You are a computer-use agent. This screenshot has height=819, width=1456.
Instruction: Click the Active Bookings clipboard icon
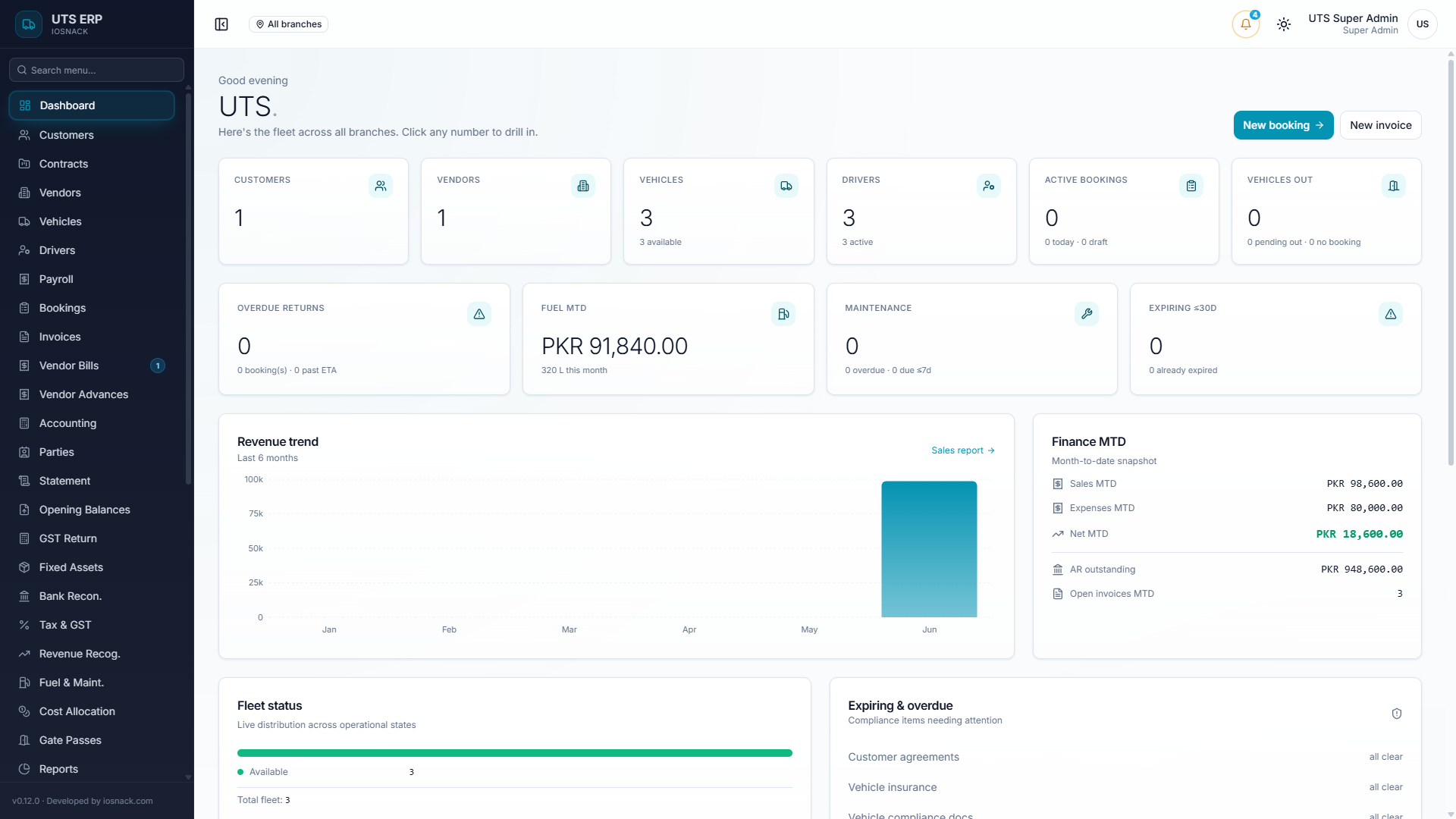pyautogui.click(x=1191, y=186)
